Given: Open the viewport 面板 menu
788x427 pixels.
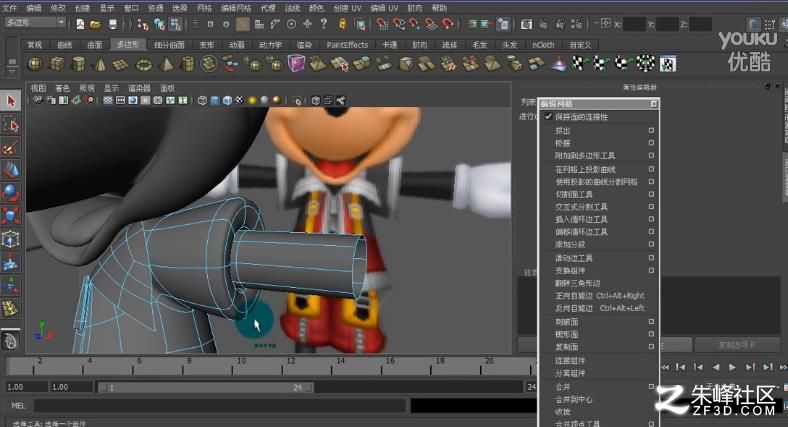Looking at the screenshot, I should tap(167, 88).
